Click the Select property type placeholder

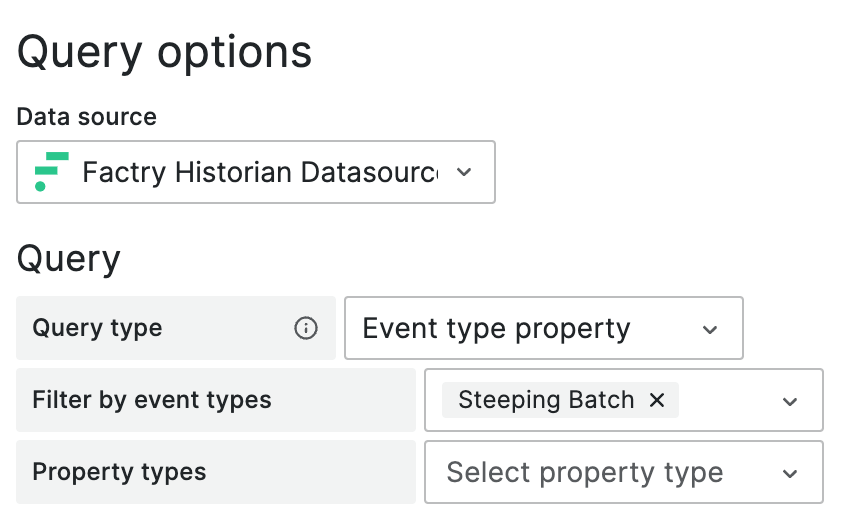tap(585, 473)
